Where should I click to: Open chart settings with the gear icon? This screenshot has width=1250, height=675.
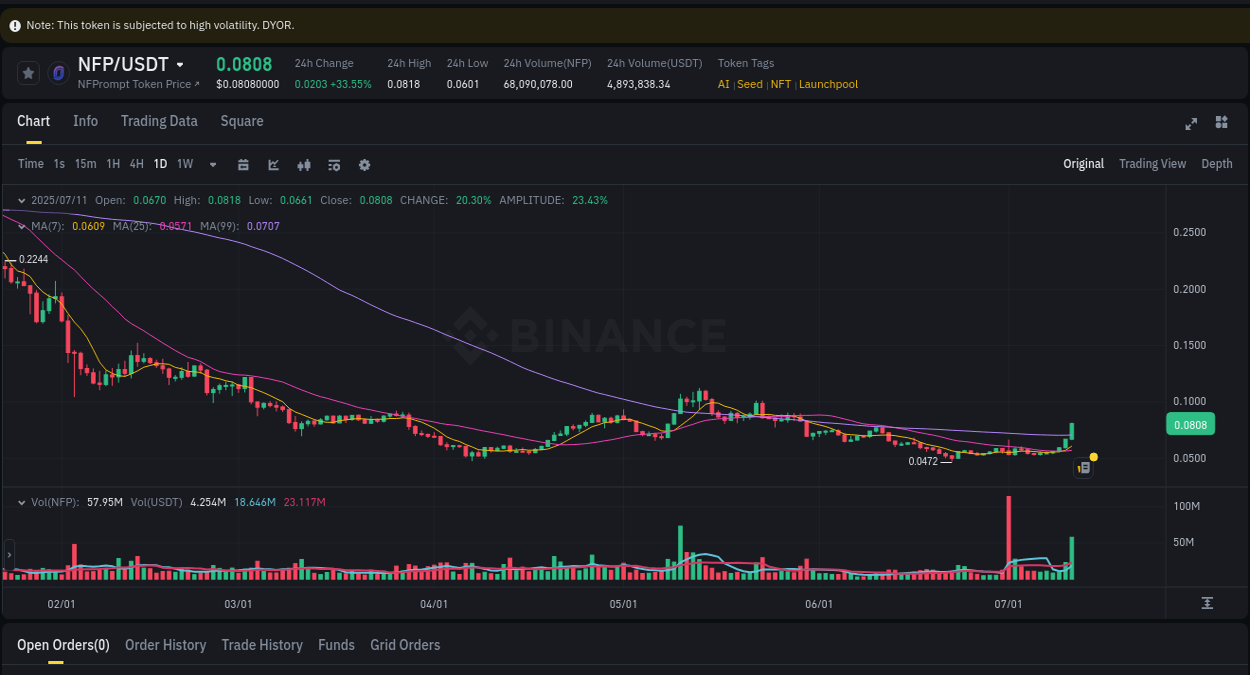click(x=364, y=163)
